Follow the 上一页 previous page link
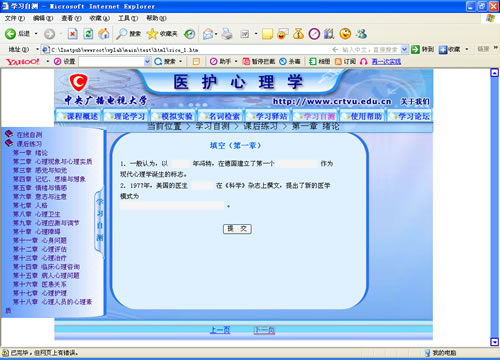 point(220,330)
